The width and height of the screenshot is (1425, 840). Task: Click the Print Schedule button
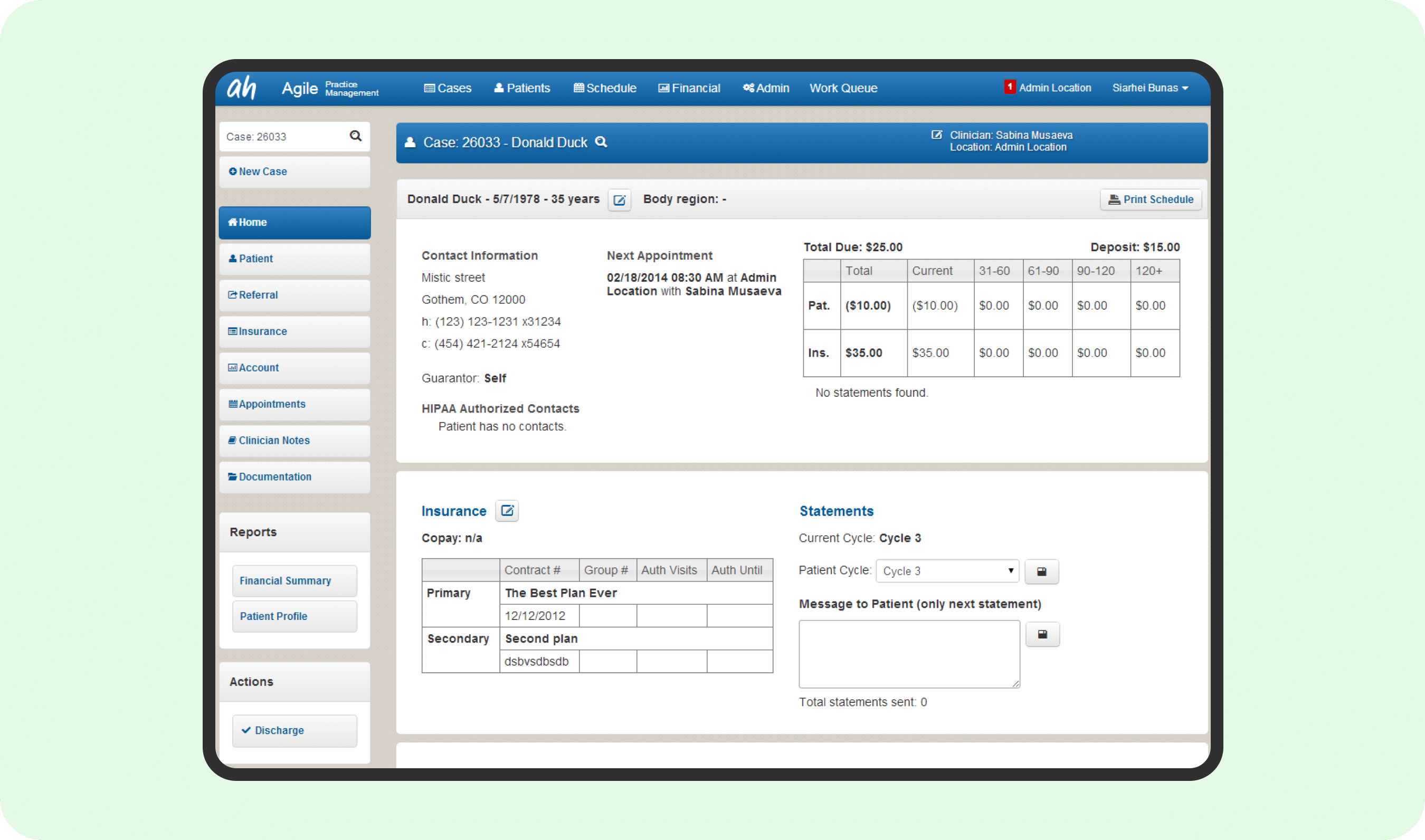(1151, 200)
